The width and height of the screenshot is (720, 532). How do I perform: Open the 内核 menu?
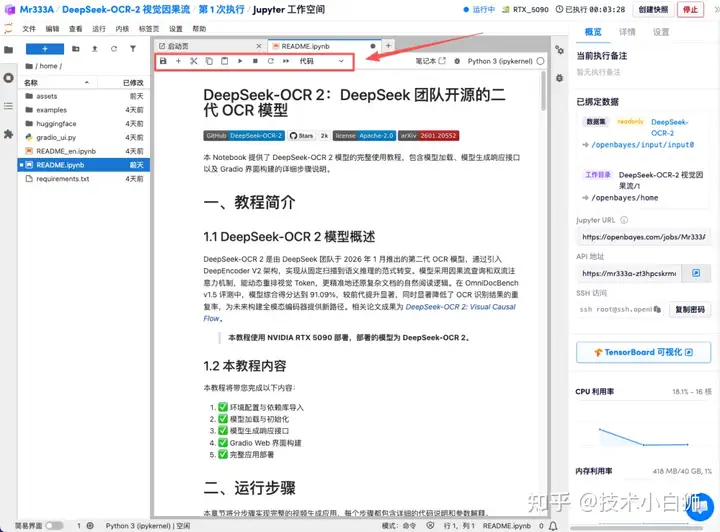pos(122,29)
